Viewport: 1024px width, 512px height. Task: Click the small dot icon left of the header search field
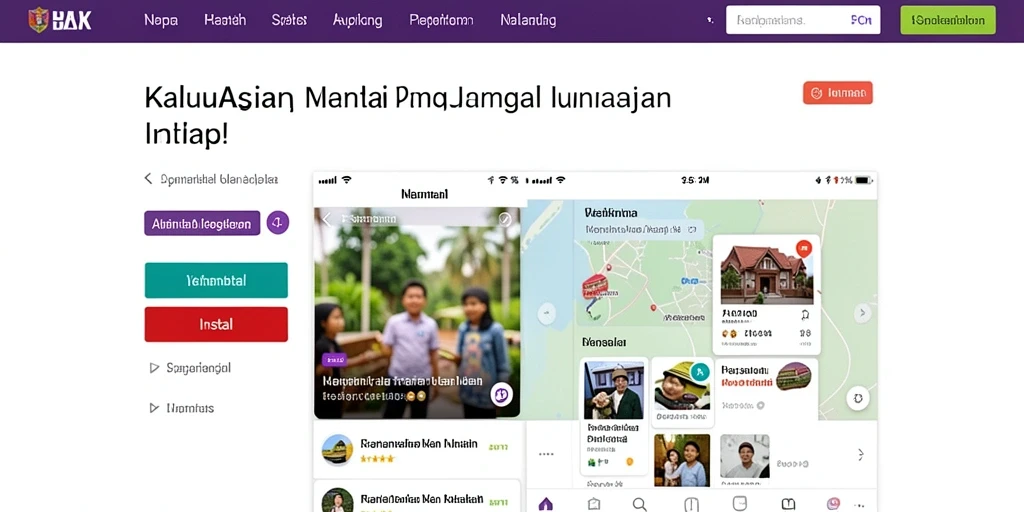coord(709,21)
